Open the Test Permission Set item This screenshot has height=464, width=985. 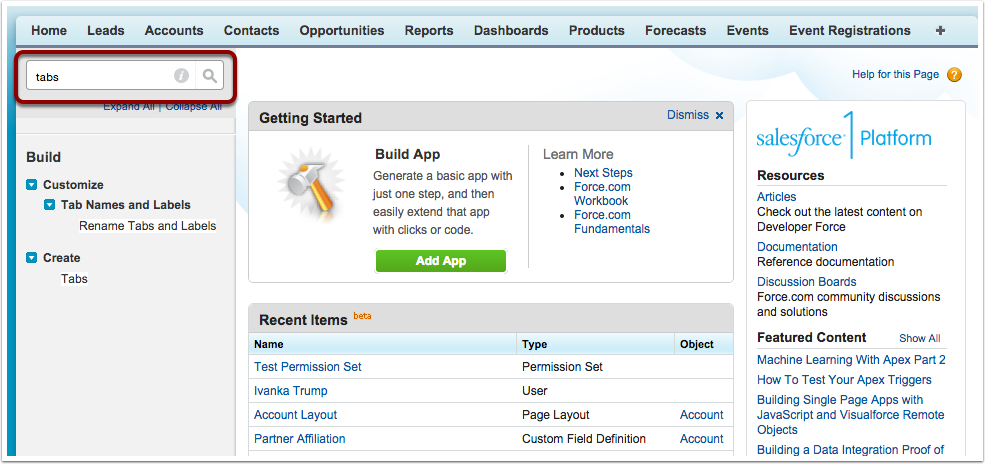point(308,367)
